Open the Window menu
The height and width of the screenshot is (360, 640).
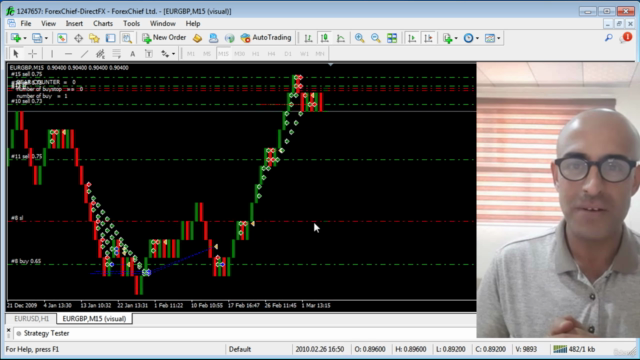[162, 24]
